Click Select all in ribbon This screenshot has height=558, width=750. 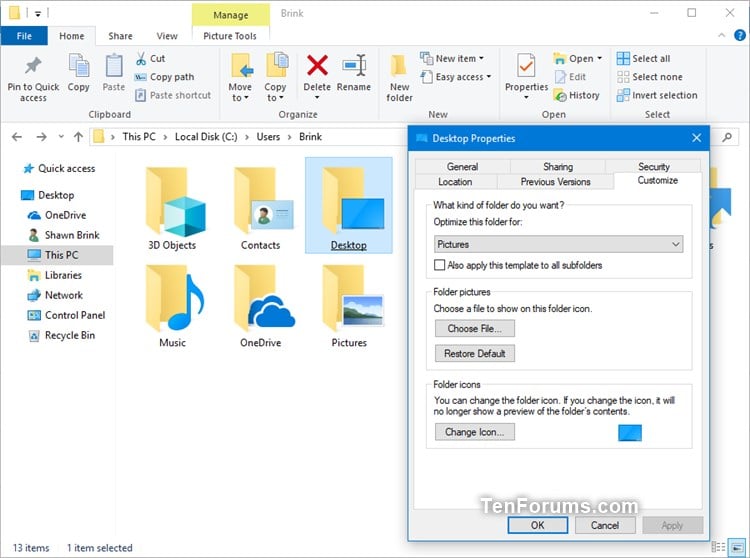point(643,58)
